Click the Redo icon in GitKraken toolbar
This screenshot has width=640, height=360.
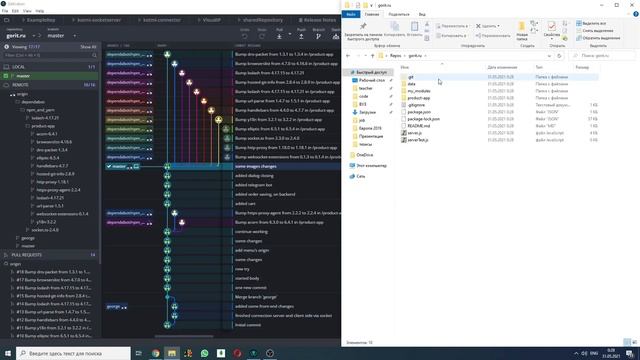pyautogui.click(x=262, y=36)
